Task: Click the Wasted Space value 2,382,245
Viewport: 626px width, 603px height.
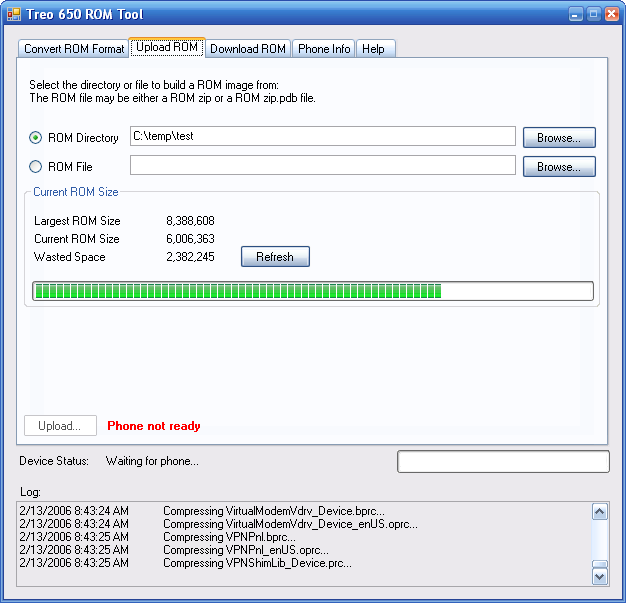Action: click(x=190, y=257)
